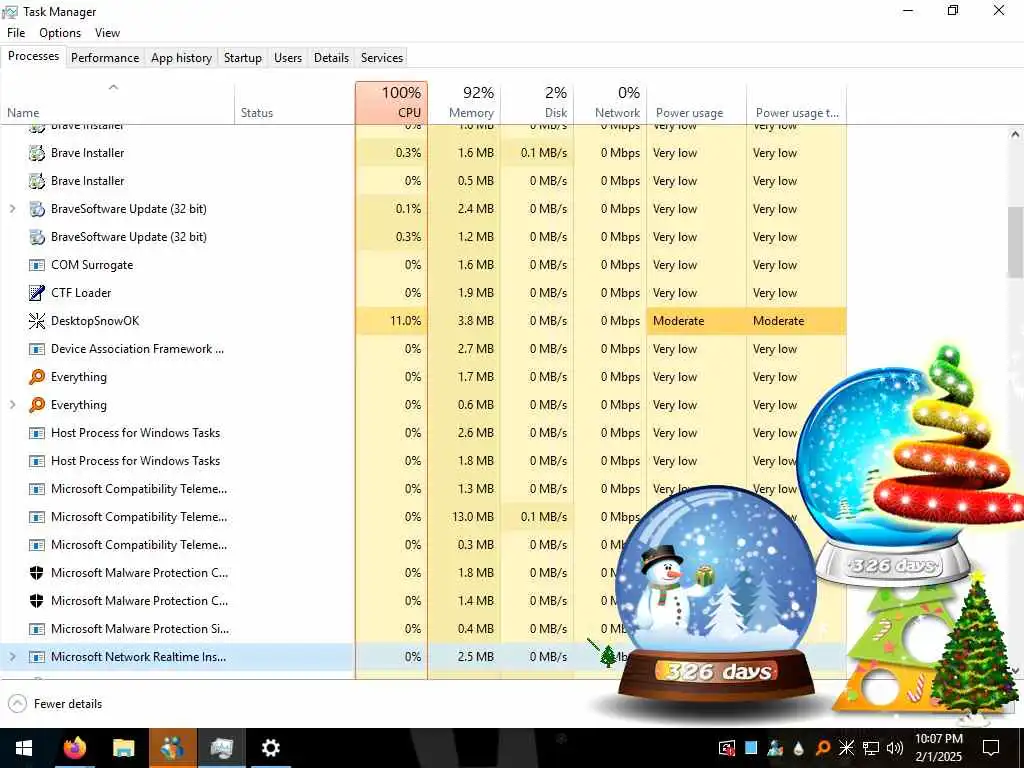This screenshot has width=1024, height=768.
Task: Click the Moderate power usage cell
Action: click(697, 321)
